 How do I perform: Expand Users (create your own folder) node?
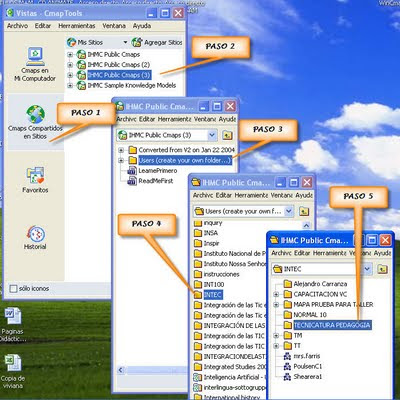click(x=121, y=161)
